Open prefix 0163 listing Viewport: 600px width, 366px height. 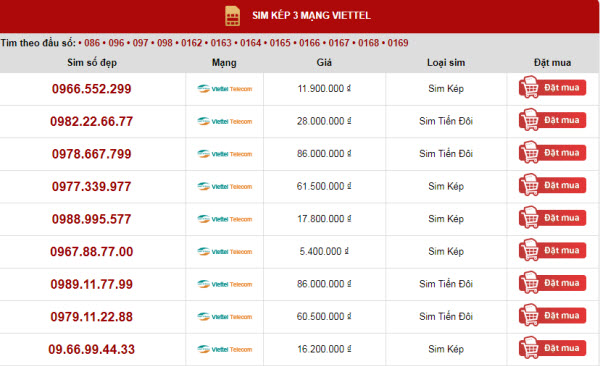(221, 43)
